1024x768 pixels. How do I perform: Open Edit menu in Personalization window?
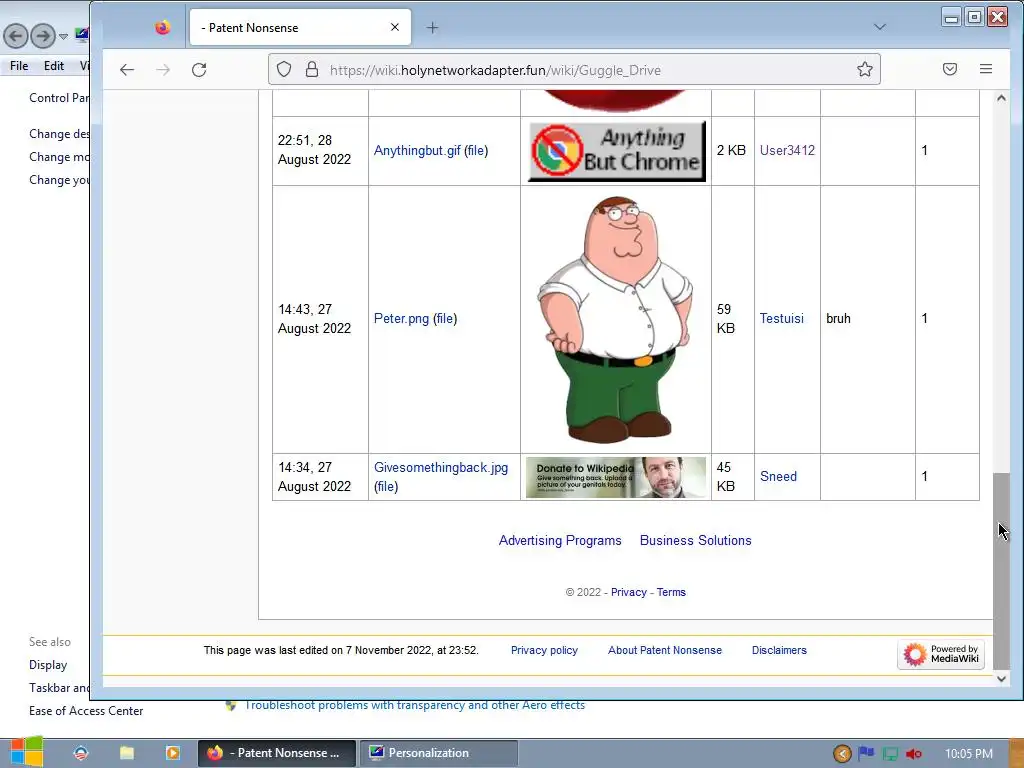click(x=54, y=66)
